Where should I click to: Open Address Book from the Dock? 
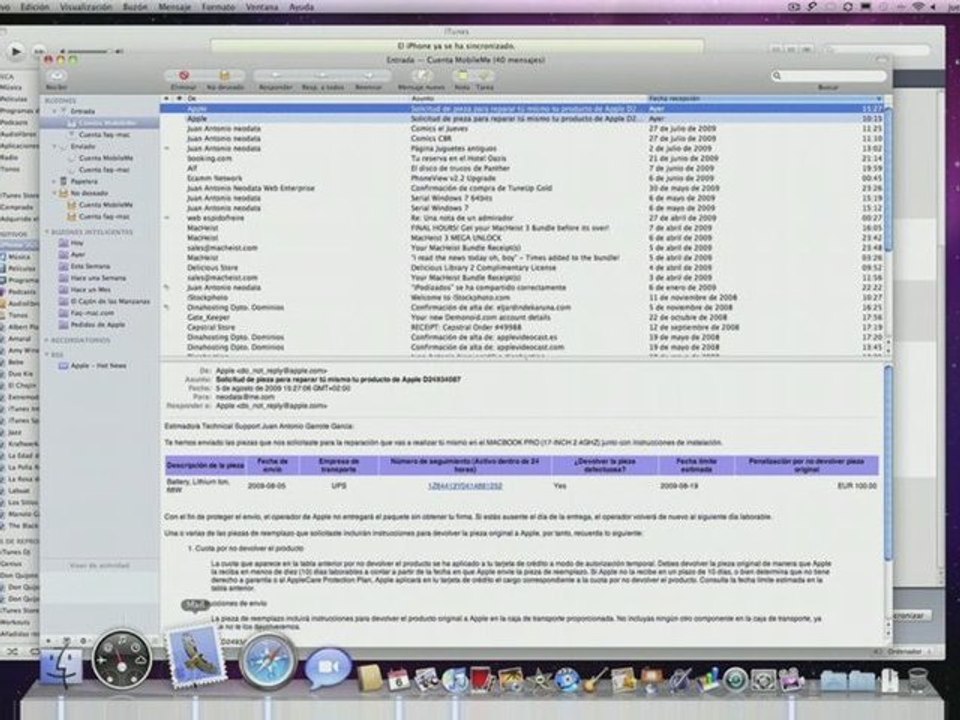[370, 679]
